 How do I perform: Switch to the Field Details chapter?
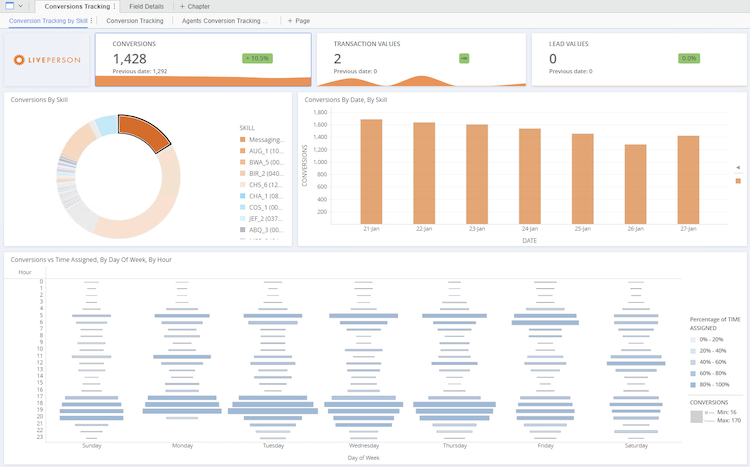[146, 6]
